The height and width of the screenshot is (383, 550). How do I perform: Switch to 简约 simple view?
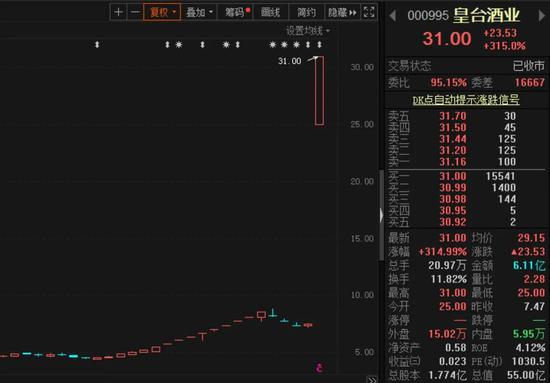pyautogui.click(x=306, y=12)
